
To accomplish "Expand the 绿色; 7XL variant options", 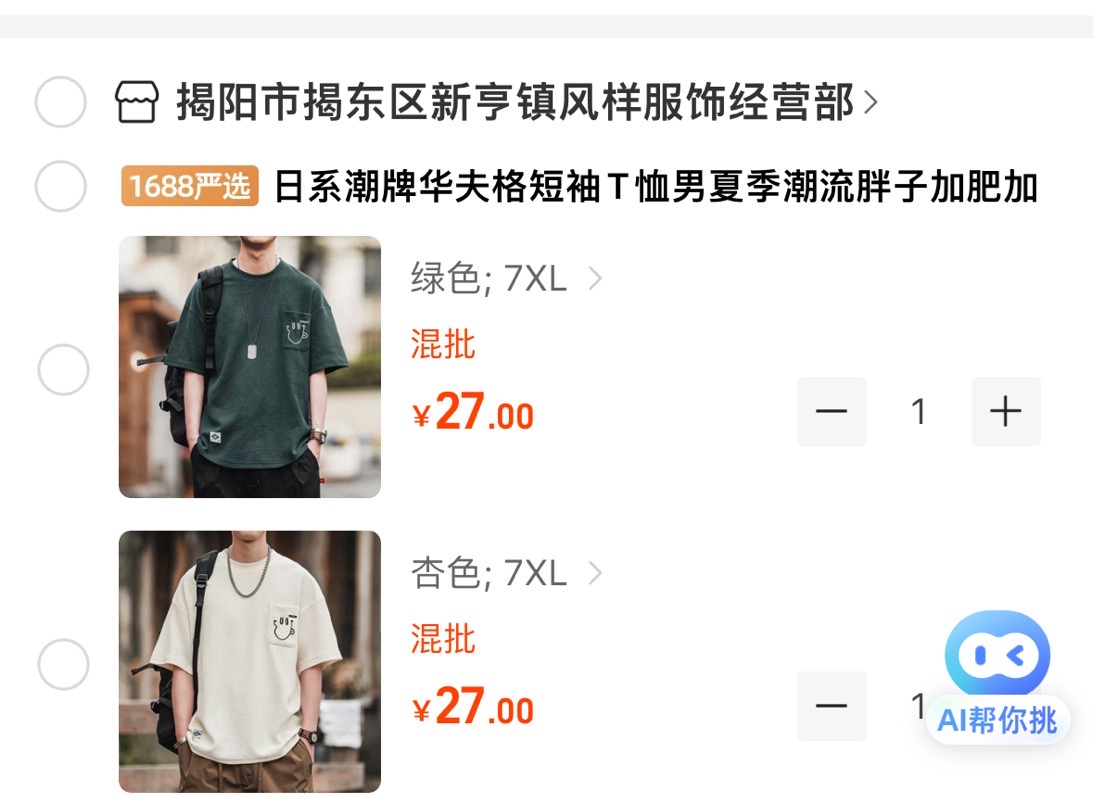I will coord(506,279).
